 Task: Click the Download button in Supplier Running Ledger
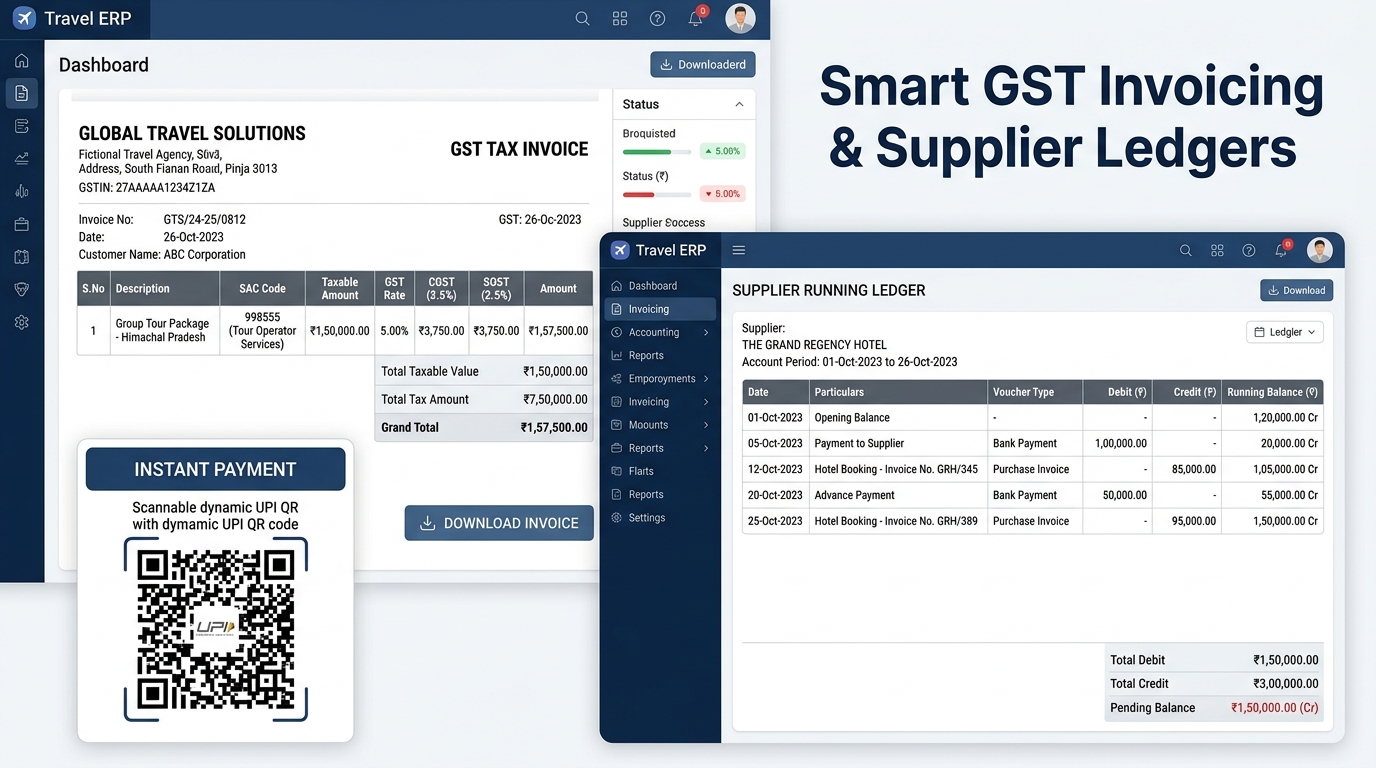[1296, 290]
